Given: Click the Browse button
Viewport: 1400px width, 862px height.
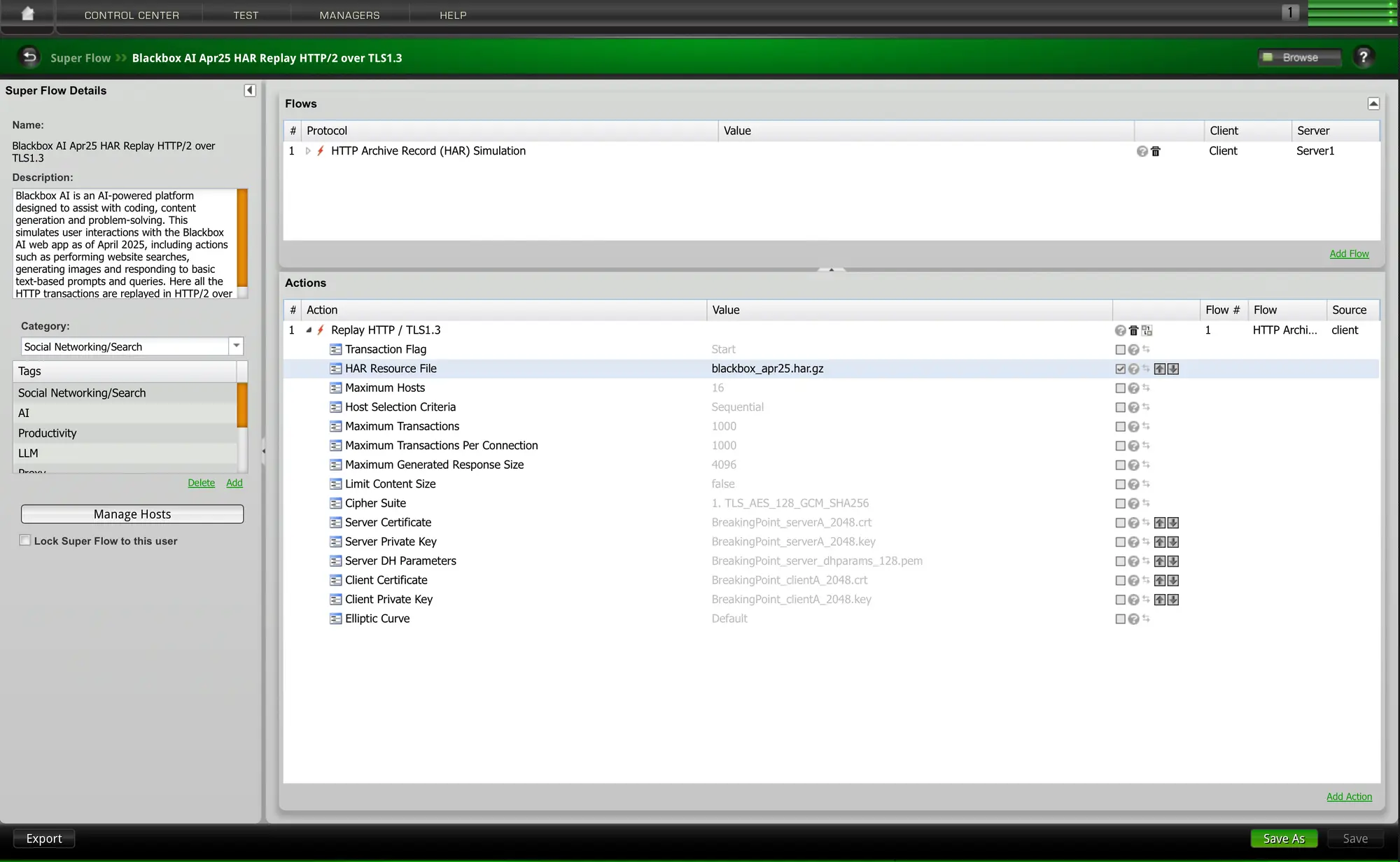Looking at the screenshot, I should click(1300, 57).
